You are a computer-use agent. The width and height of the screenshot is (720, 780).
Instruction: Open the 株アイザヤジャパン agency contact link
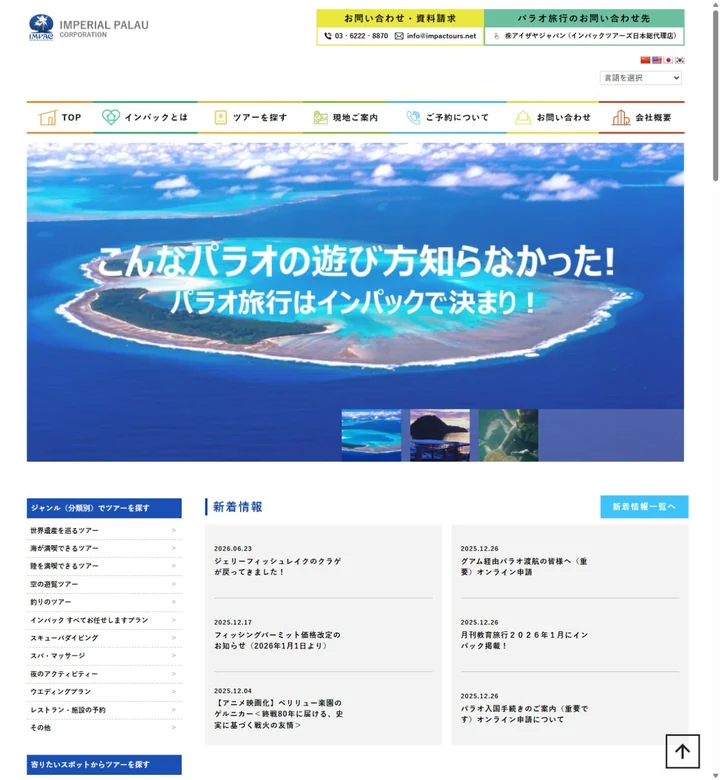[584, 36]
